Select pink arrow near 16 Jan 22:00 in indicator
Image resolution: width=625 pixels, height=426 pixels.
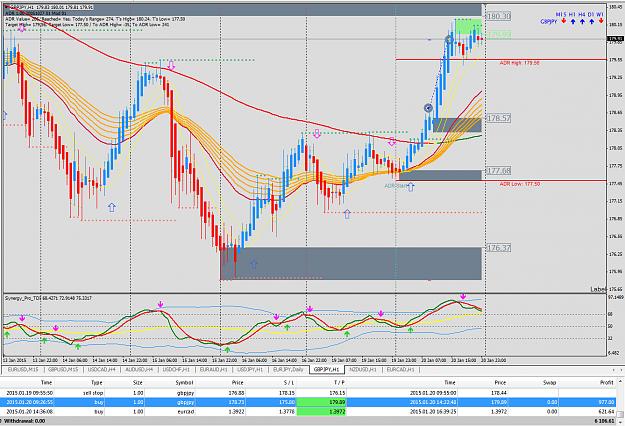tap(310, 309)
